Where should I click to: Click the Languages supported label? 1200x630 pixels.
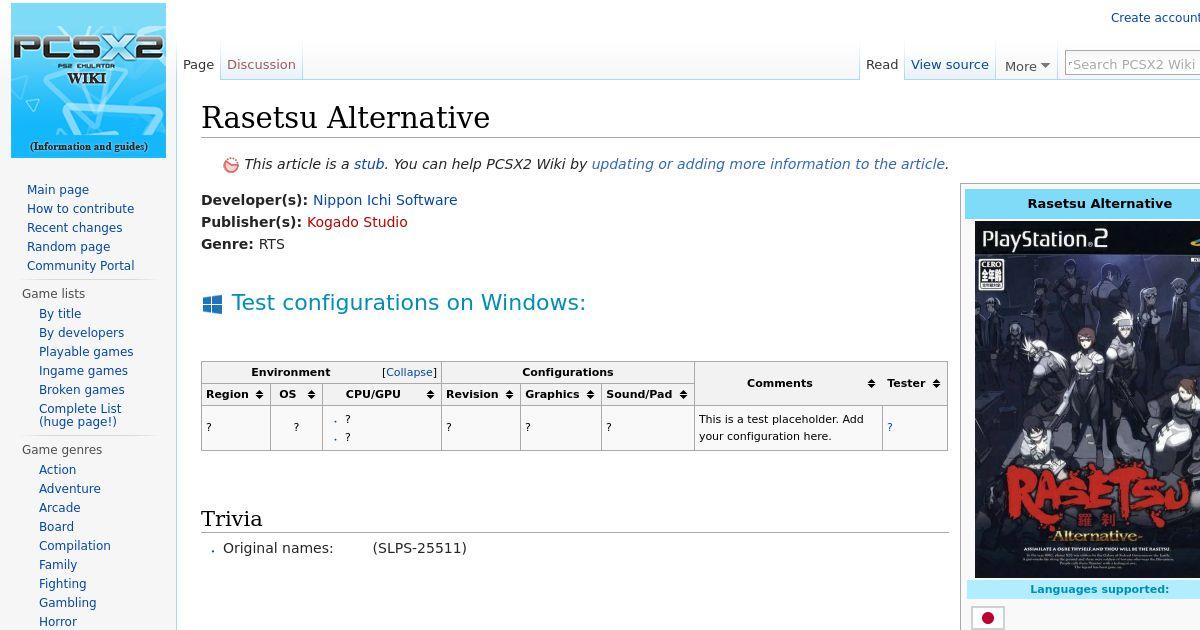pos(1099,590)
